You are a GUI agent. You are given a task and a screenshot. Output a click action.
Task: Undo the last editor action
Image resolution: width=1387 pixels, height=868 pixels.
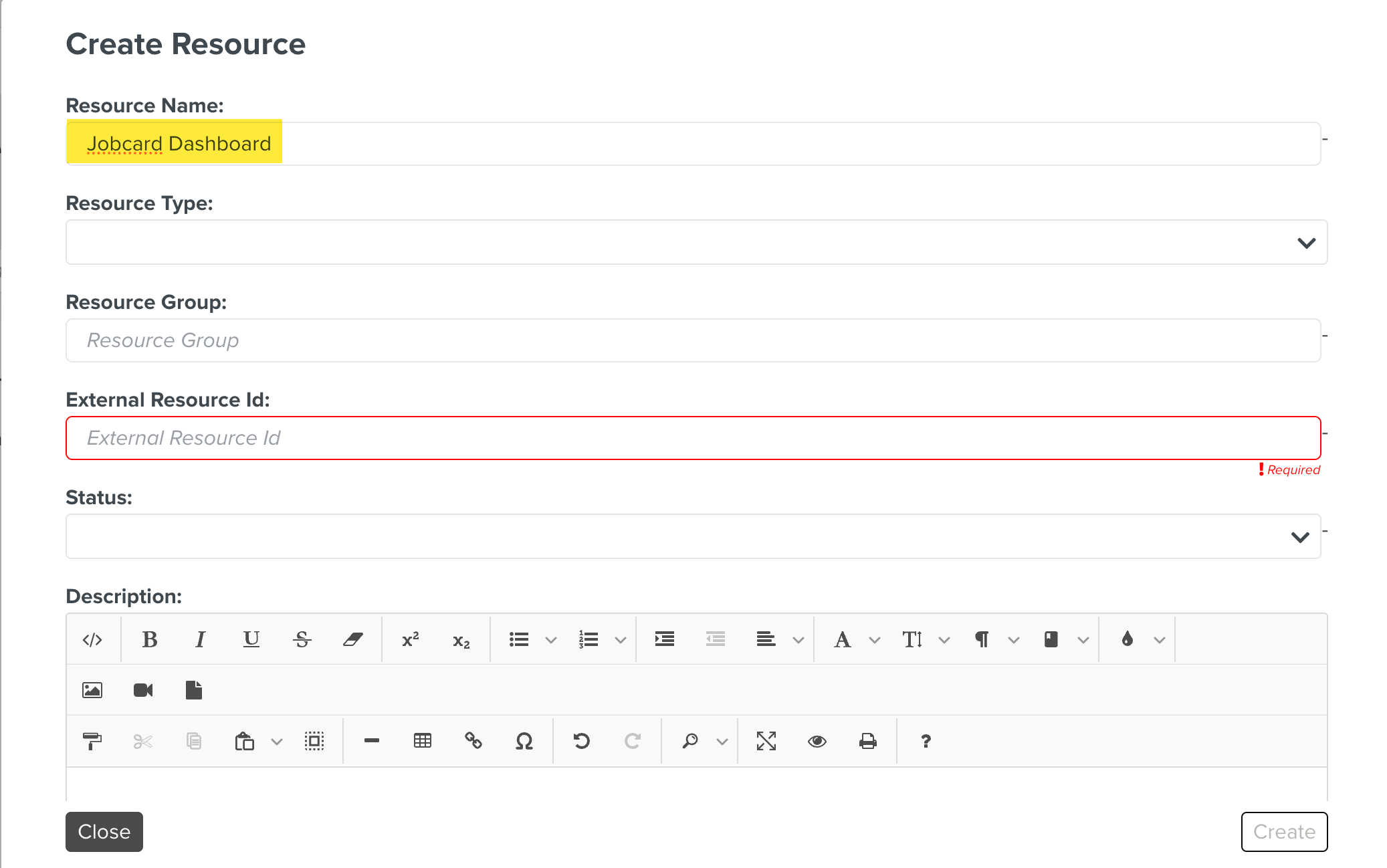coord(582,741)
